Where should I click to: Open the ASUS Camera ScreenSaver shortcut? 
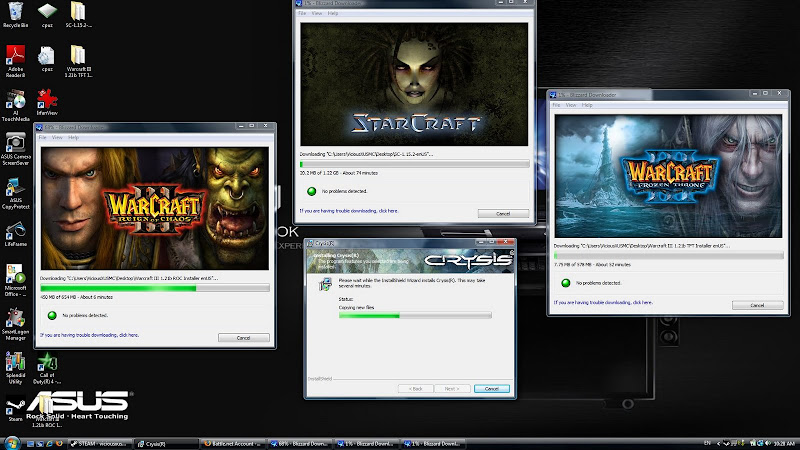[x=15, y=149]
